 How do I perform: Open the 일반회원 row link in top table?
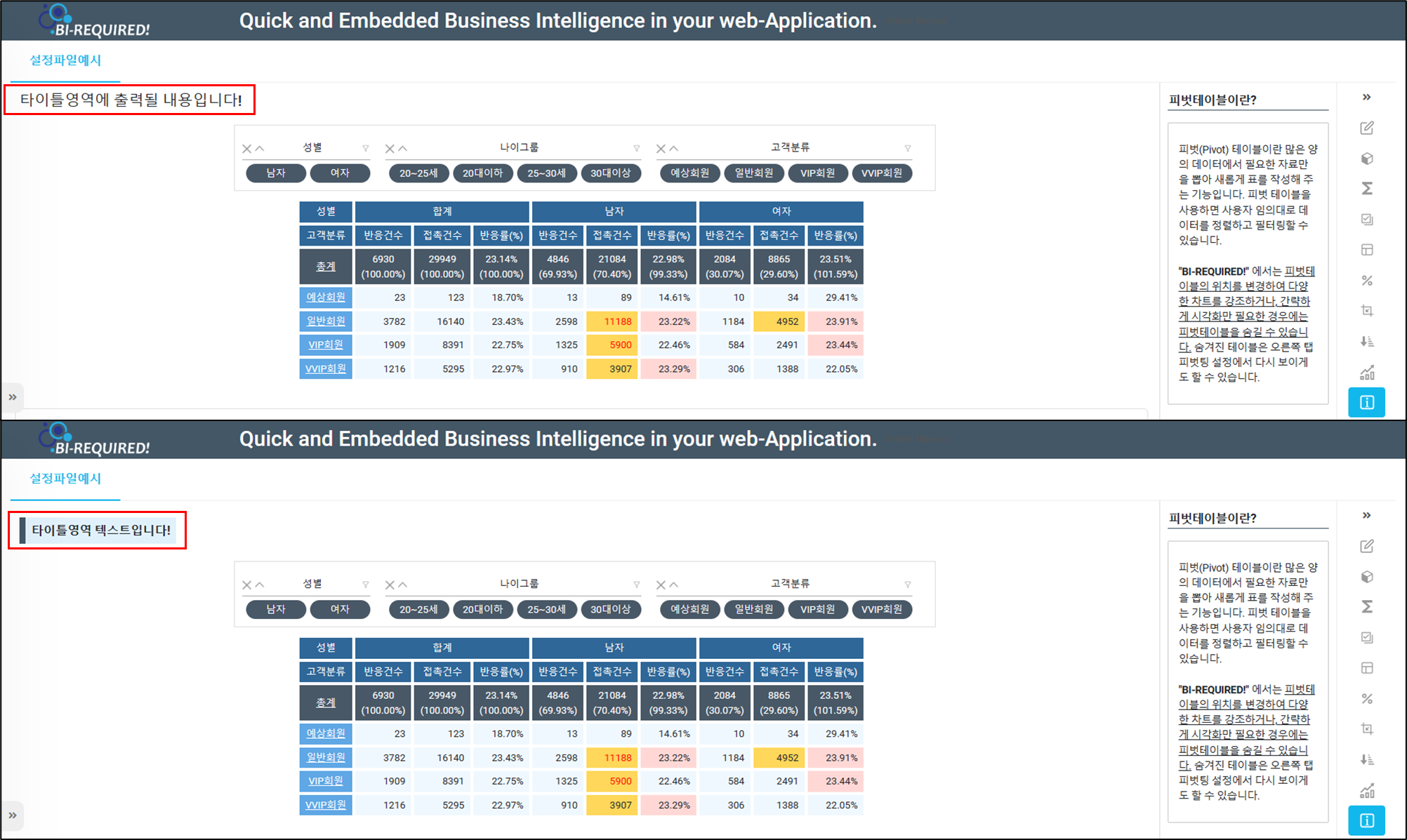tap(326, 321)
